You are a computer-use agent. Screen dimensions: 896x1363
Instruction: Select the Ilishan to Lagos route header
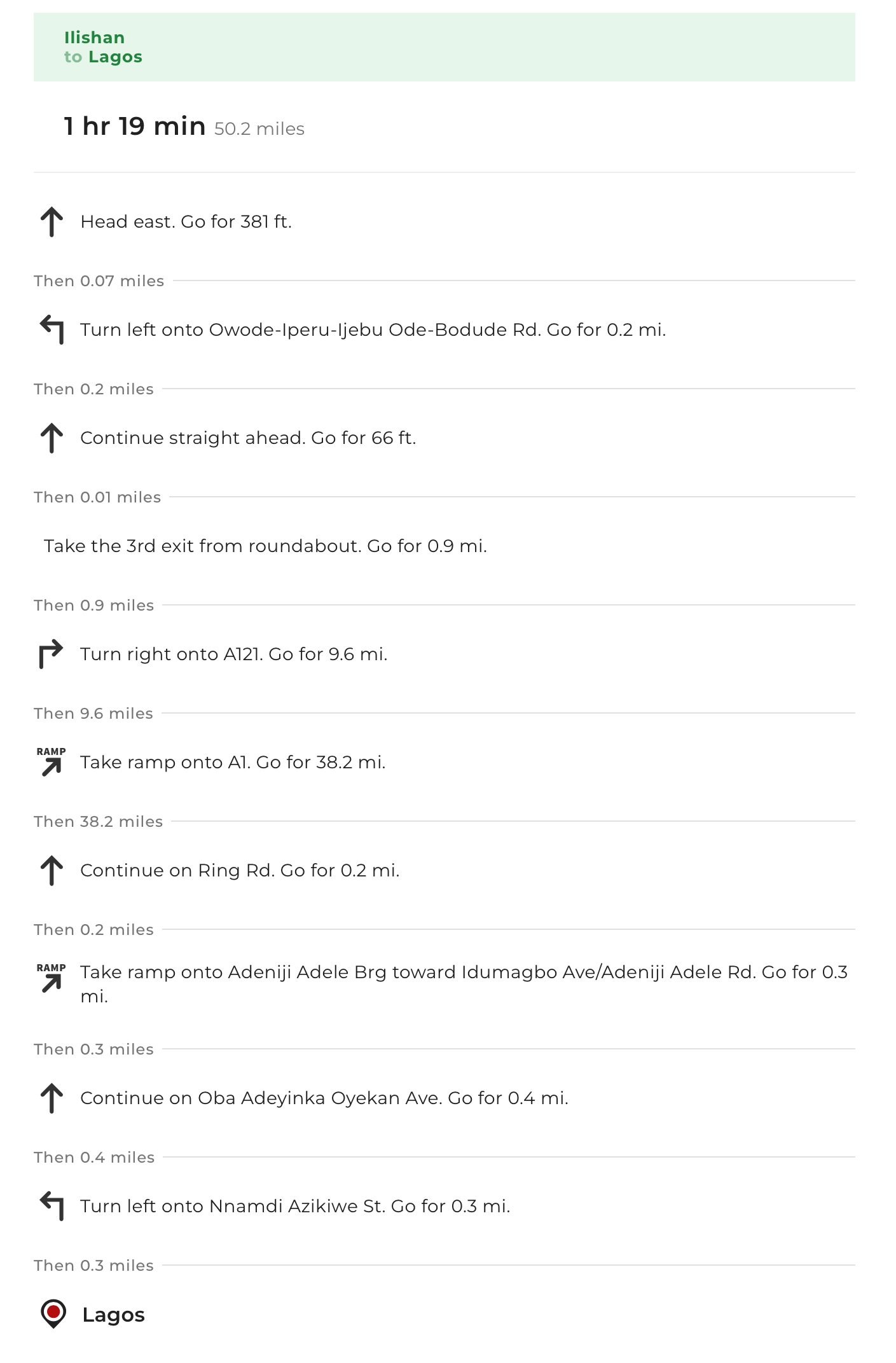pyautogui.click(x=444, y=47)
